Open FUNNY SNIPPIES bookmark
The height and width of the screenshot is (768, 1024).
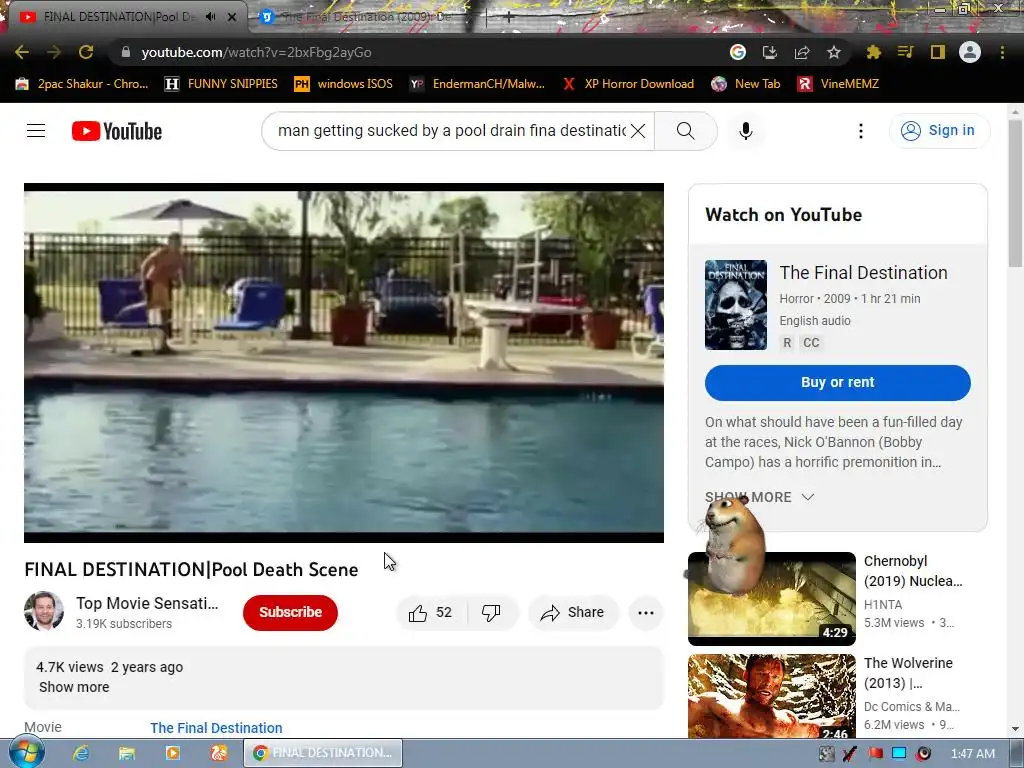click(221, 84)
